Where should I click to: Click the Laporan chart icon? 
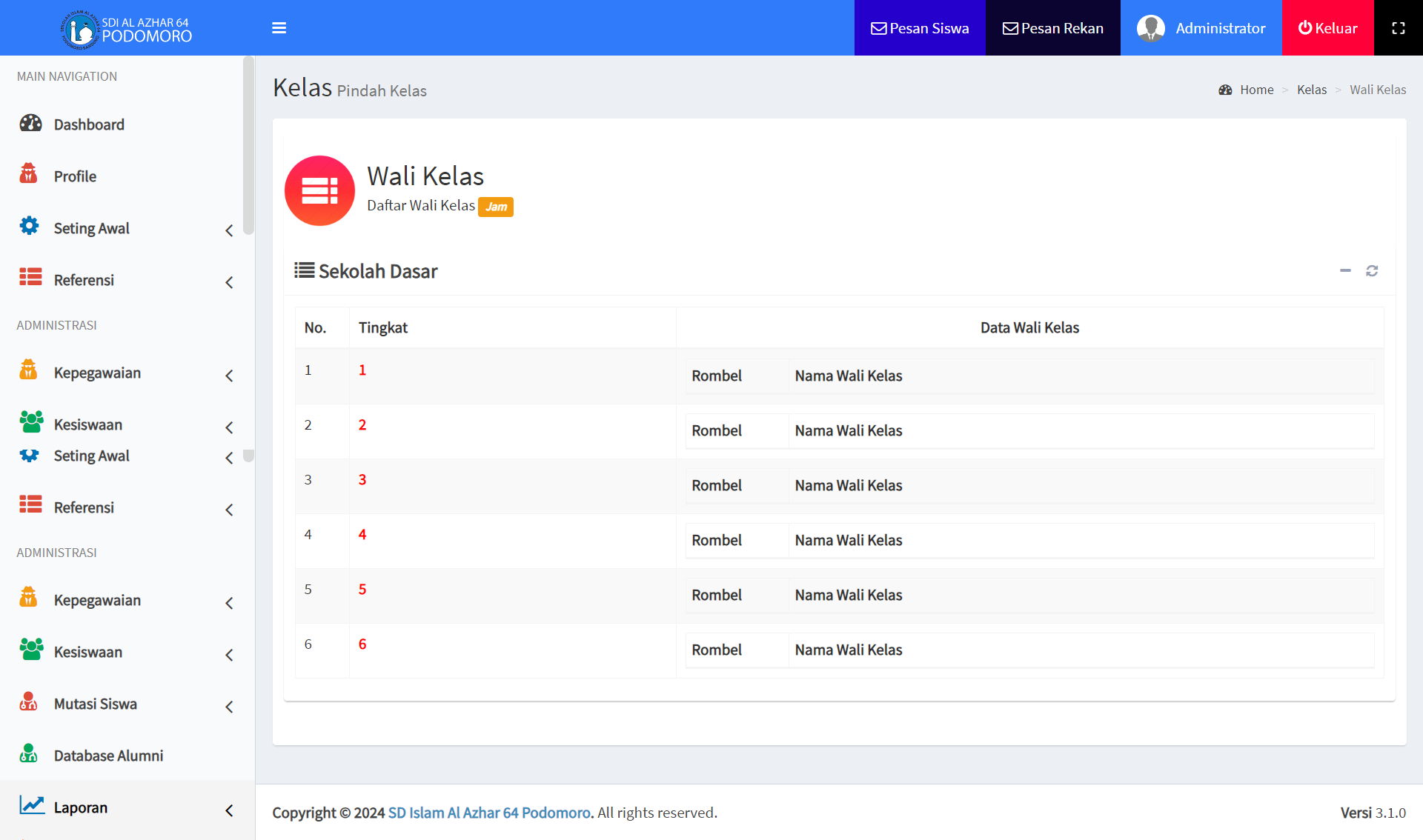pyautogui.click(x=31, y=806)
